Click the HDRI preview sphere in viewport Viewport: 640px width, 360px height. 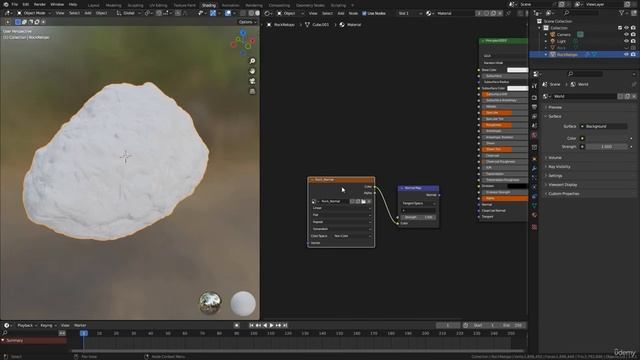210,303
